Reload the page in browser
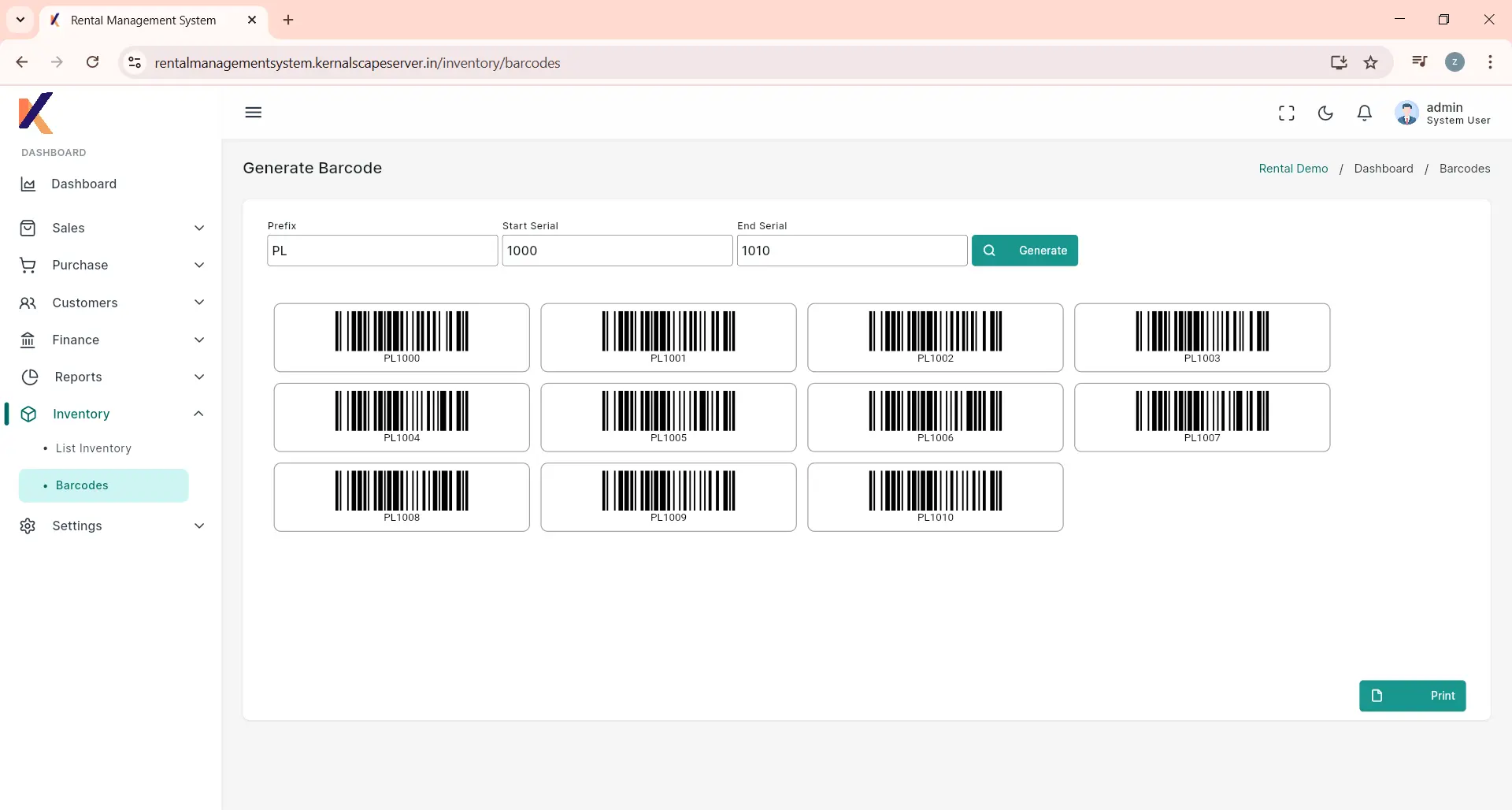This screenshot has width=1512, height=810. [x=93, y=62]
